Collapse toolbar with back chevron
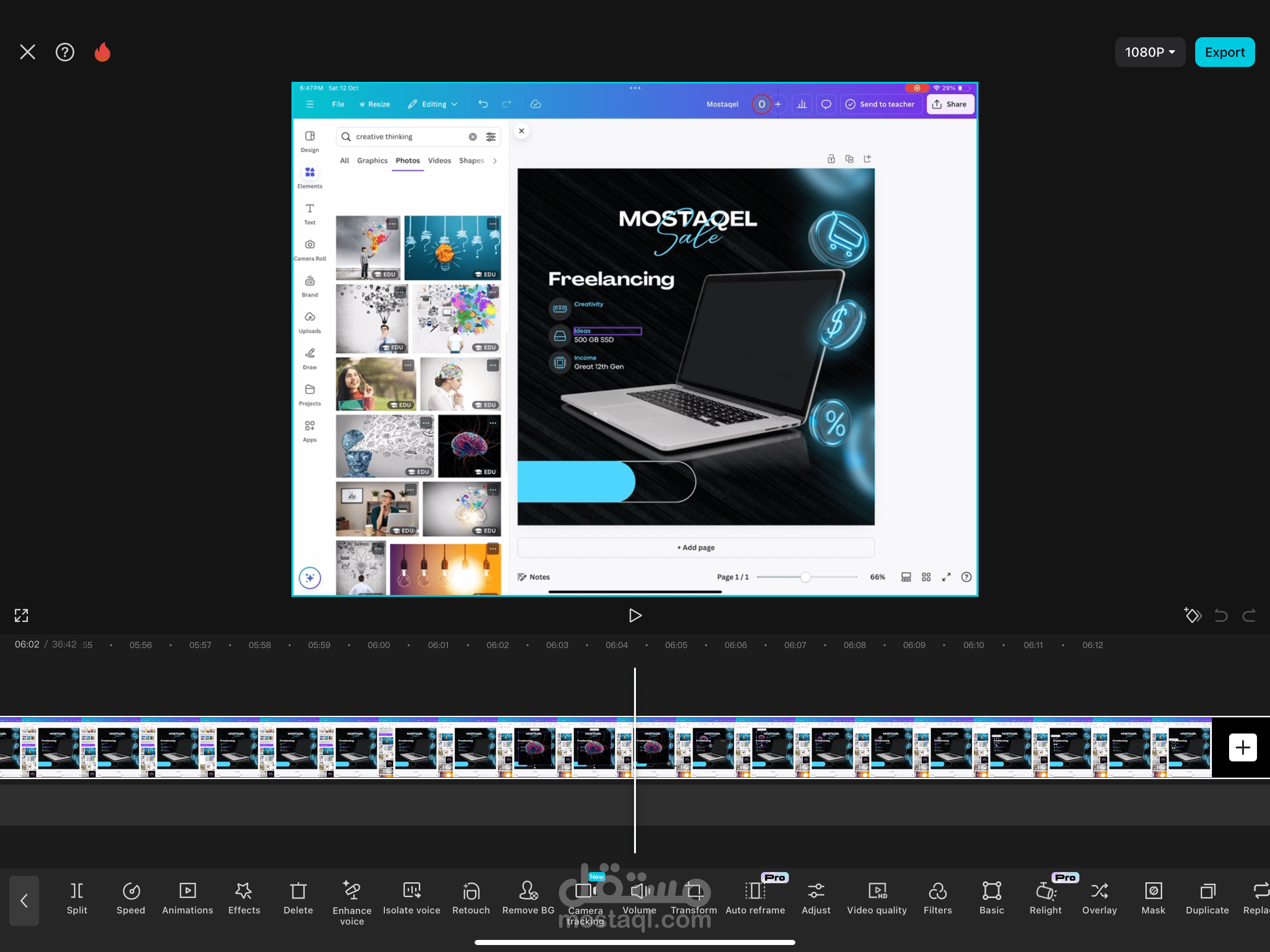The height and width of the screenshot is (952, 1270). pyautogui.click(x=24, y=900)
